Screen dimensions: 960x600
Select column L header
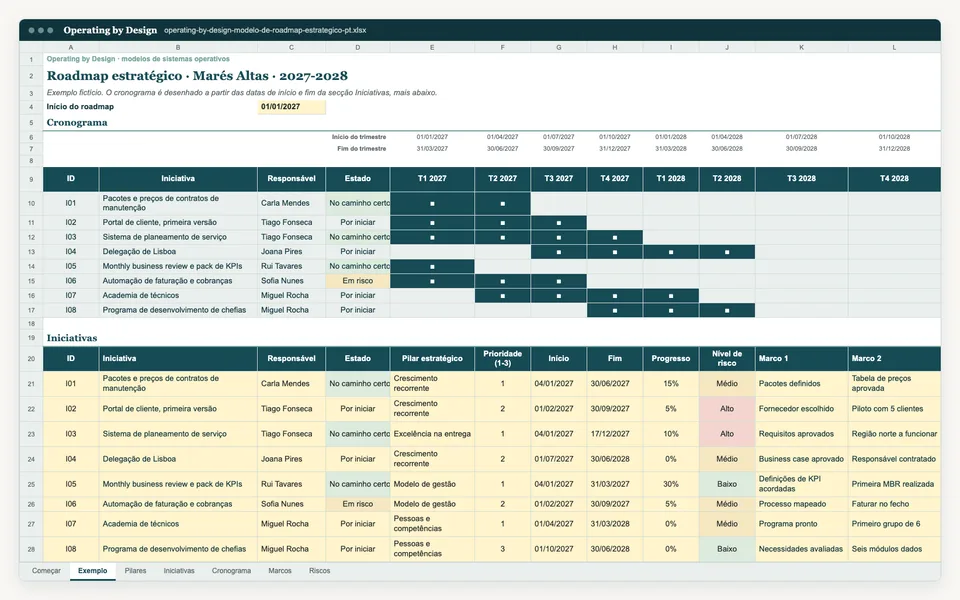tap(894, 47)
